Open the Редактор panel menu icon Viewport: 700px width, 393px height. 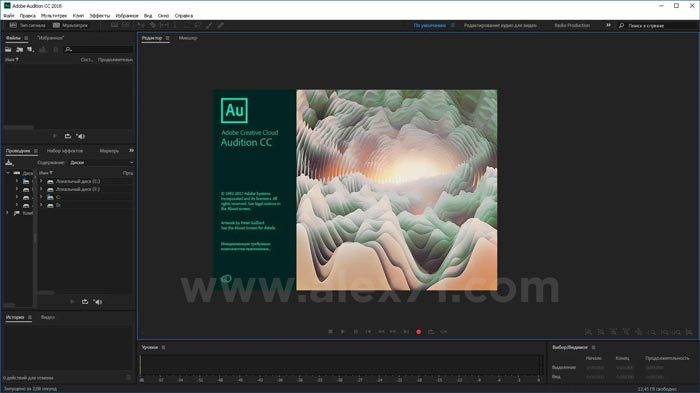pos(167,38)
